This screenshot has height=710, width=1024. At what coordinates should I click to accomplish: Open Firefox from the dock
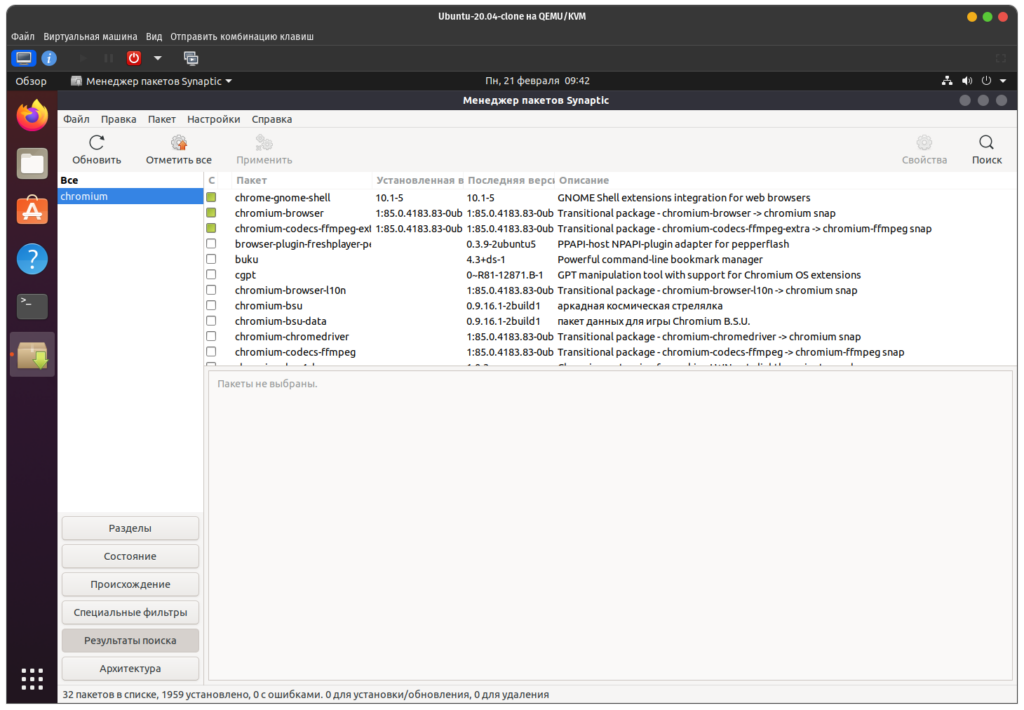pyautogui.click(x=32, y=116)
